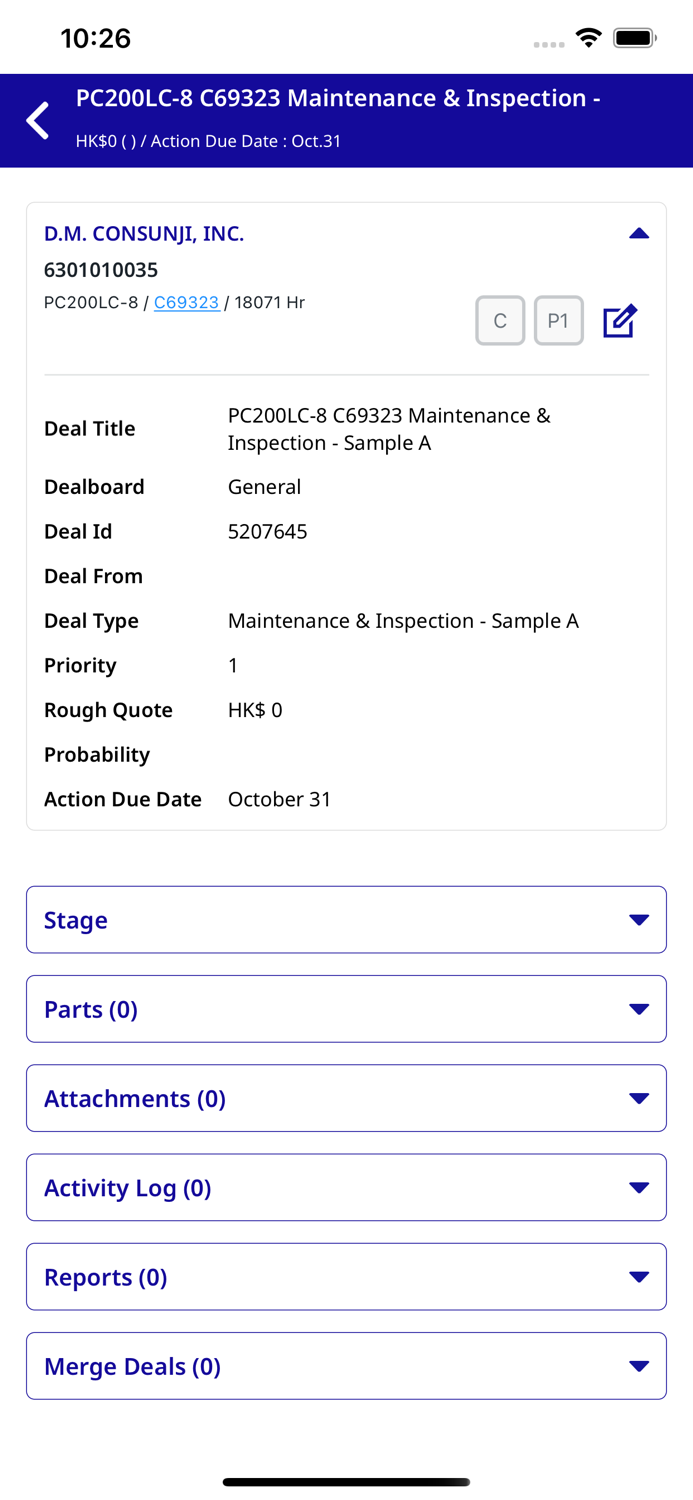Expand the Activity Log (0) section
Viewport: 693px width, 1500px height.
[x=639, y=1187]
